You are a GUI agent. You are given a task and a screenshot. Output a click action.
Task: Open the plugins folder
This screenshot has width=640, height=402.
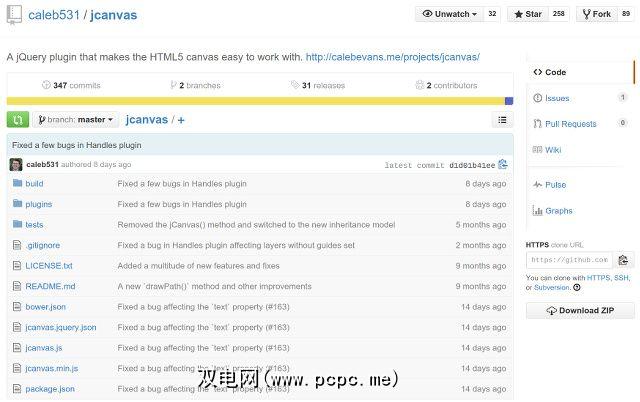[39, 204]
